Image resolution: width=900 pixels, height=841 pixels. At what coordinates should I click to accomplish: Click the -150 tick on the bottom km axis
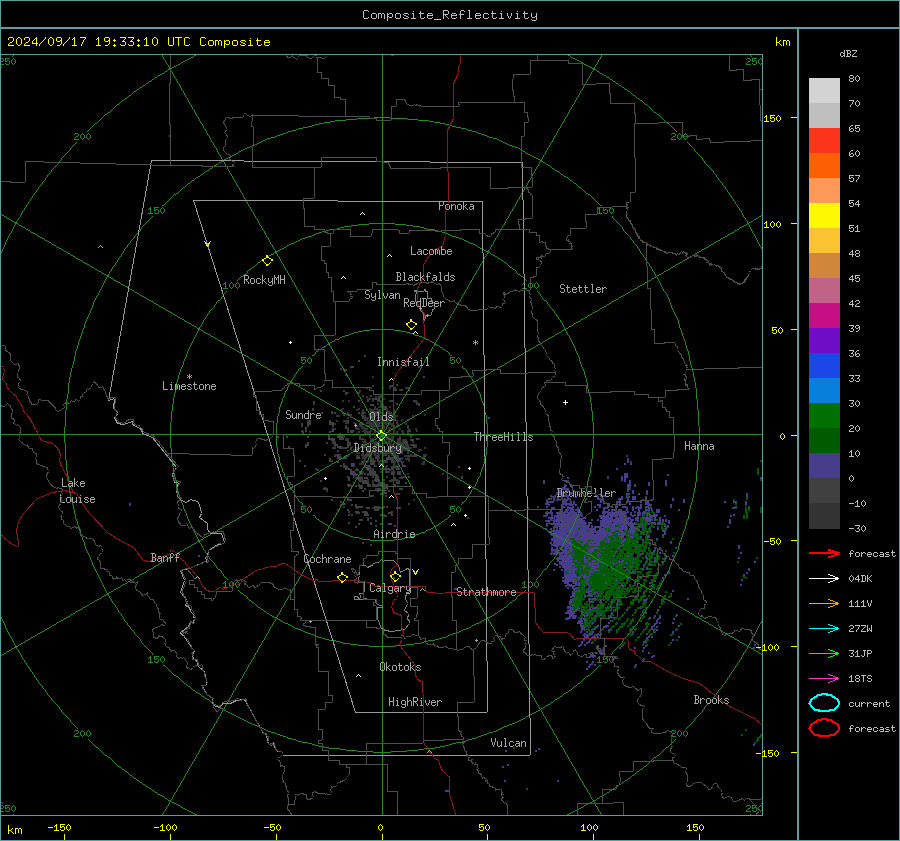pos(59,827)
